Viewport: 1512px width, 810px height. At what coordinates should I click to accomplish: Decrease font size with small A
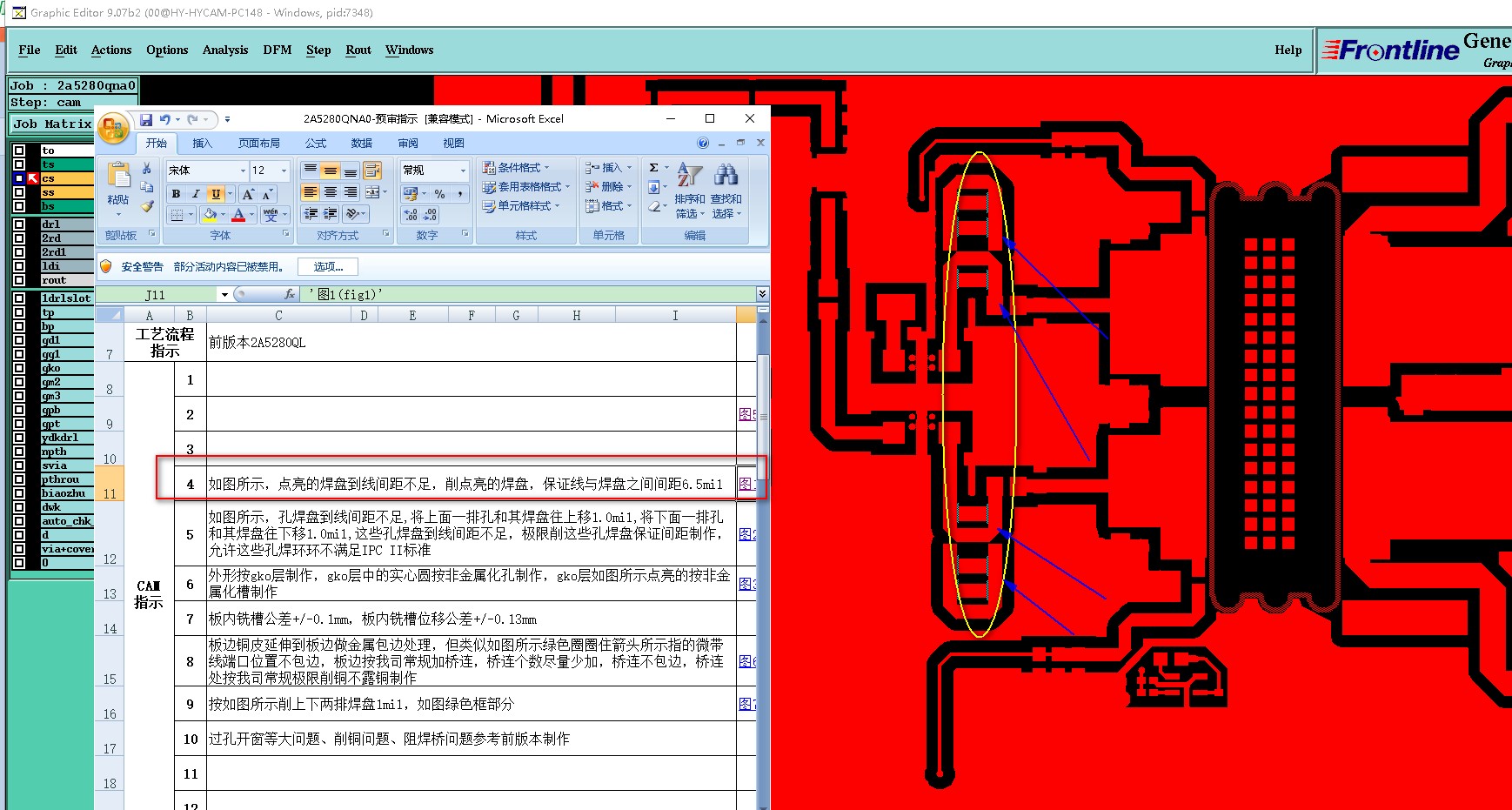tap(267, 194)
